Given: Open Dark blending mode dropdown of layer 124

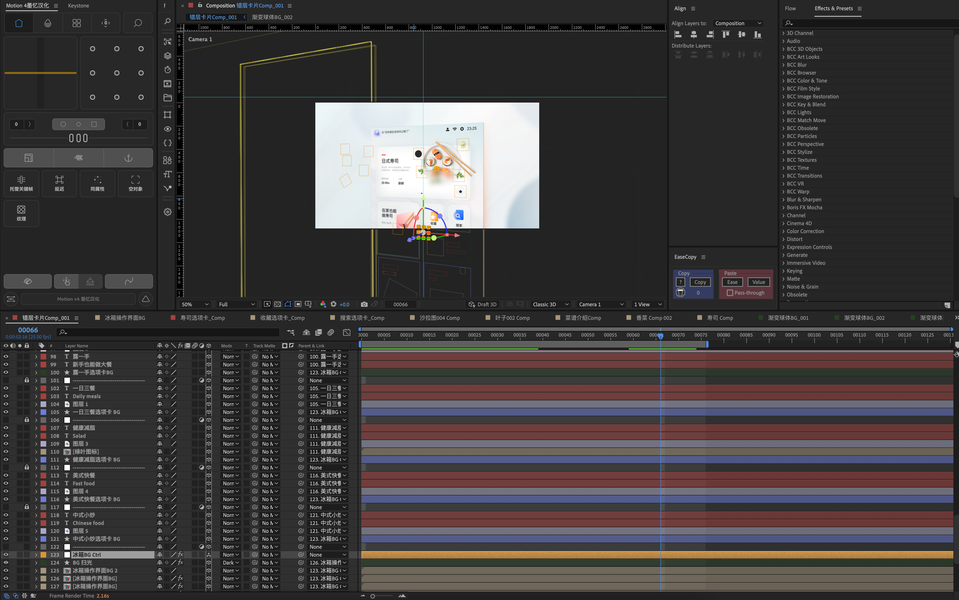Looking at the screenshot, I should pos(230,563).
